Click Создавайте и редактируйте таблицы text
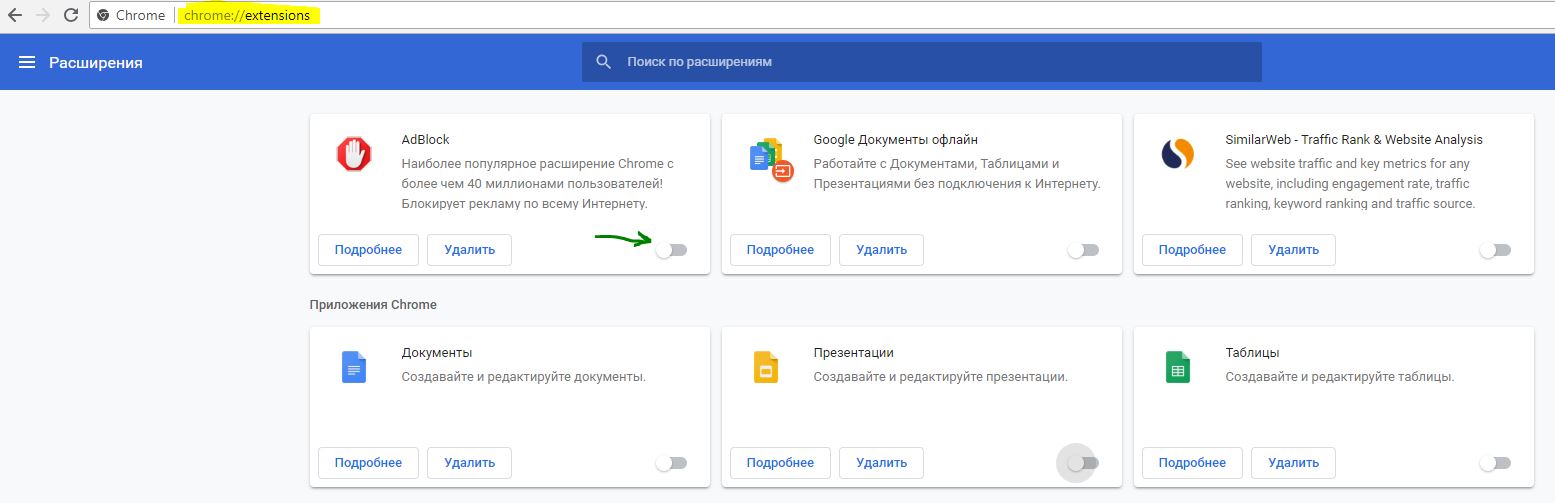1555x503 pixels. tap(1340, 377)
